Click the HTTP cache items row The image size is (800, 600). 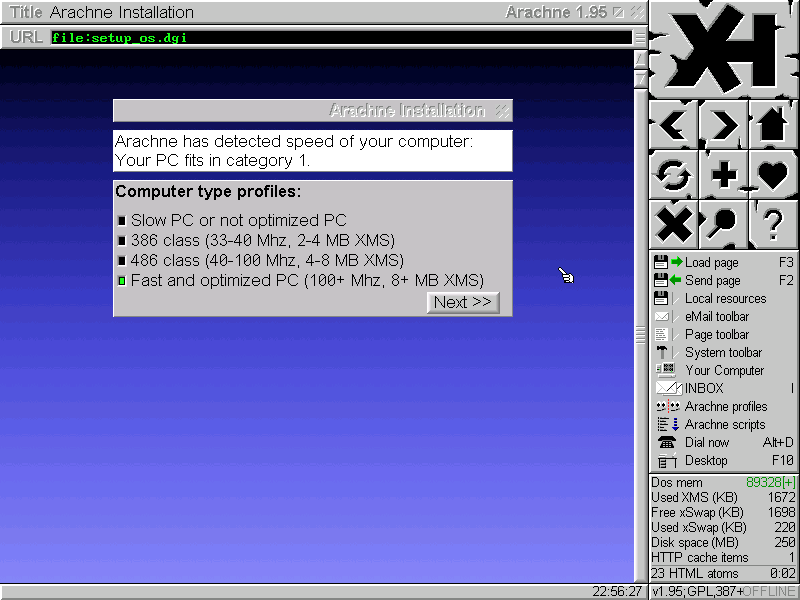click(723, 557)
